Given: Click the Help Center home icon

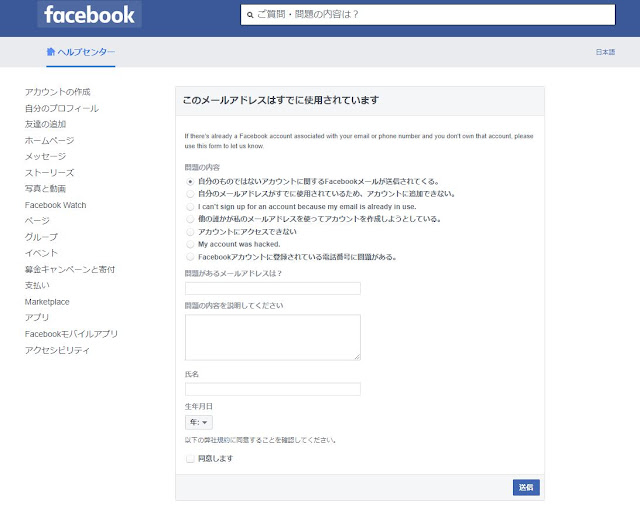Looking at the screenshot, I should [x=51, y=51].
